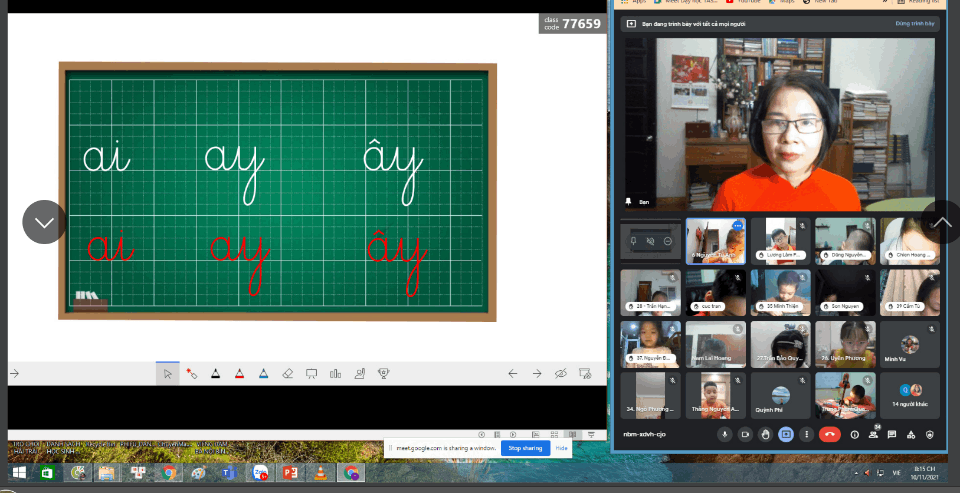Viewport: 960px width, 493px height.
Task: Click 'Dừng trình bày' to stop presenting
Action: pyautogui.click(x=915, y=23)
